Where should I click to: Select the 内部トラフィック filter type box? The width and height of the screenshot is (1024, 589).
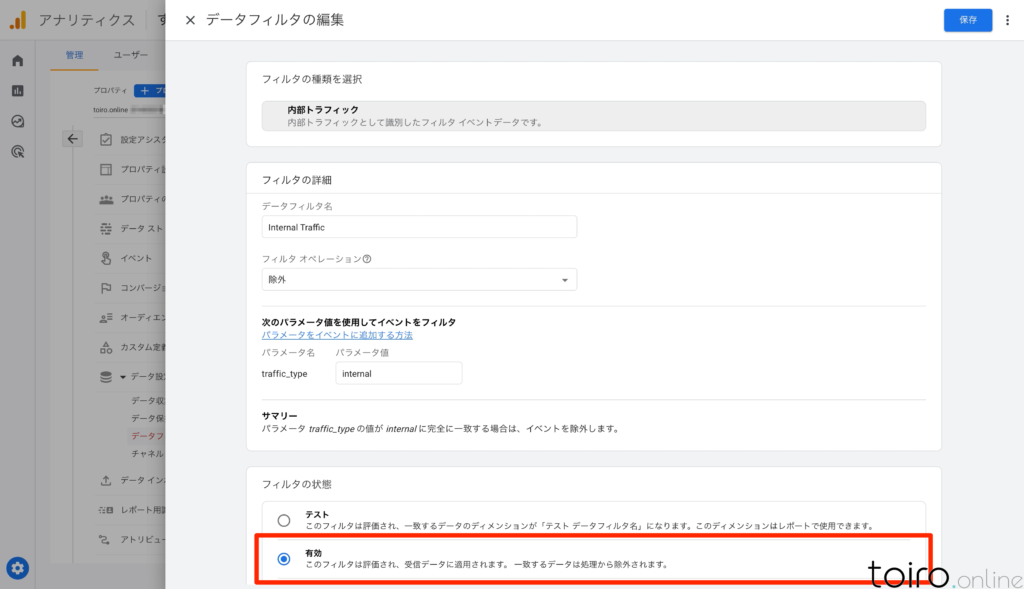pyautogui.click(x=593, y=116)
